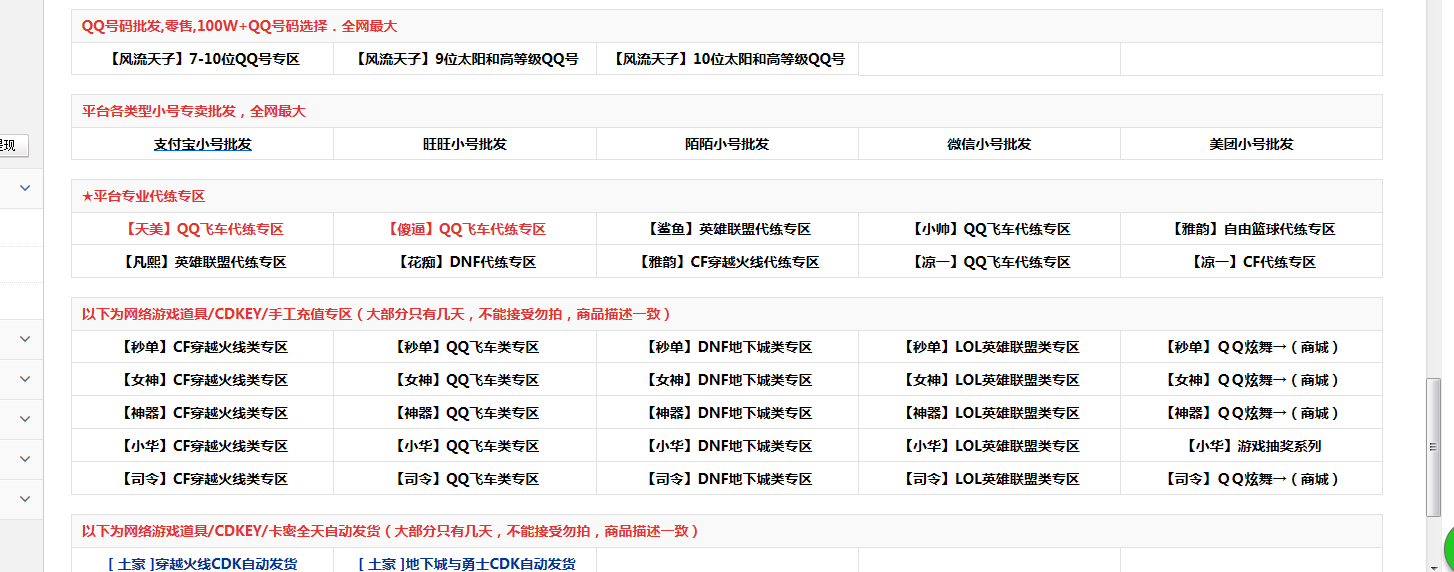Screen dimensions: 1454x572
Task: Open 【风流天子】9位太阳和高等级QQ号 link
Action: point(465,59)
